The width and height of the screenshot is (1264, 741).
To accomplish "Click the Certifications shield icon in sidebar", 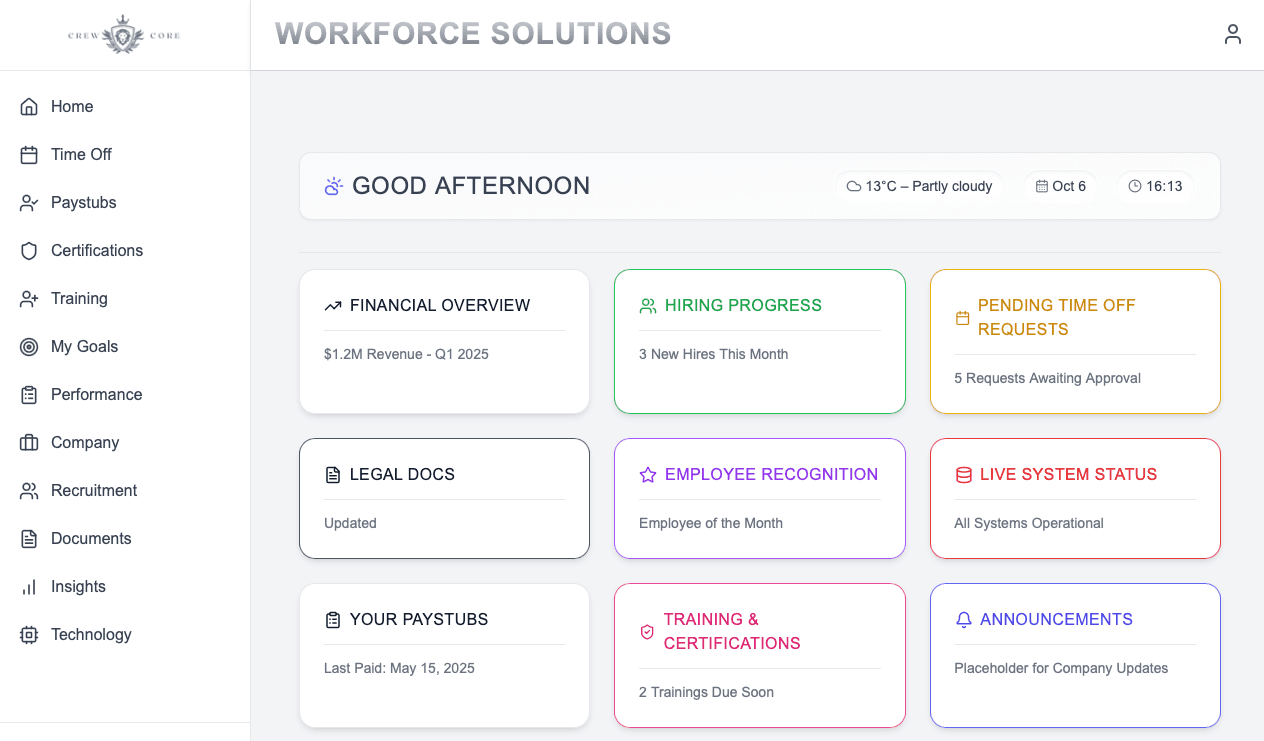I will coord(29,251).
